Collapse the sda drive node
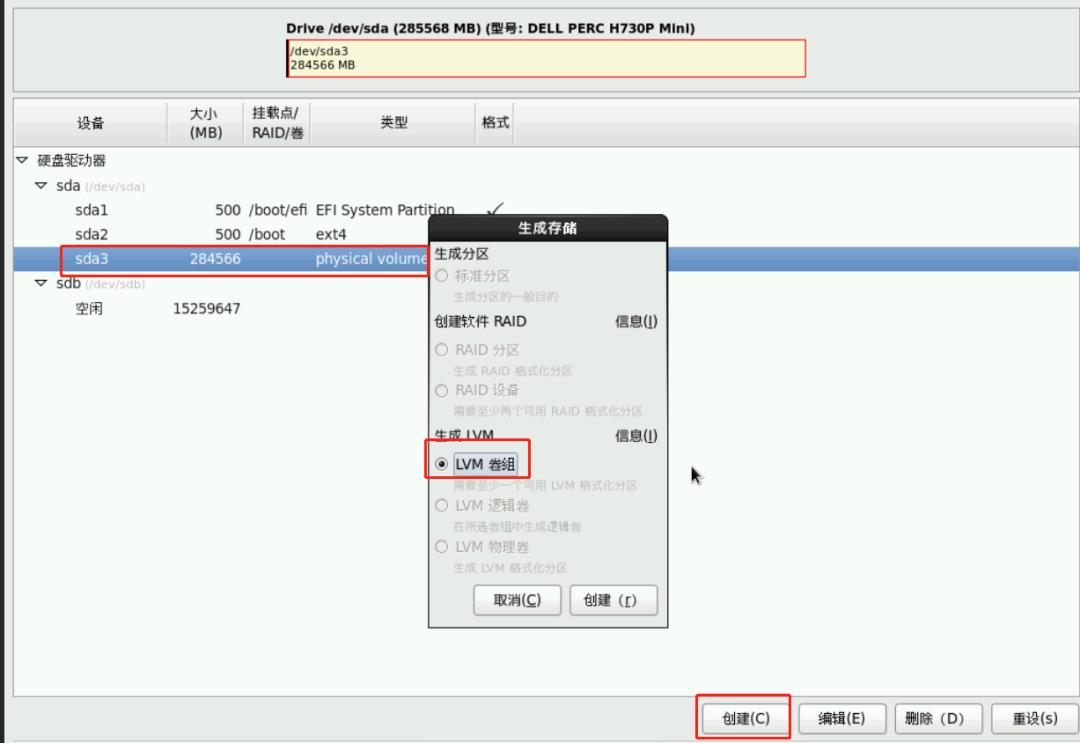Viewport: 1080px width, 743px height. click(41, 186)
